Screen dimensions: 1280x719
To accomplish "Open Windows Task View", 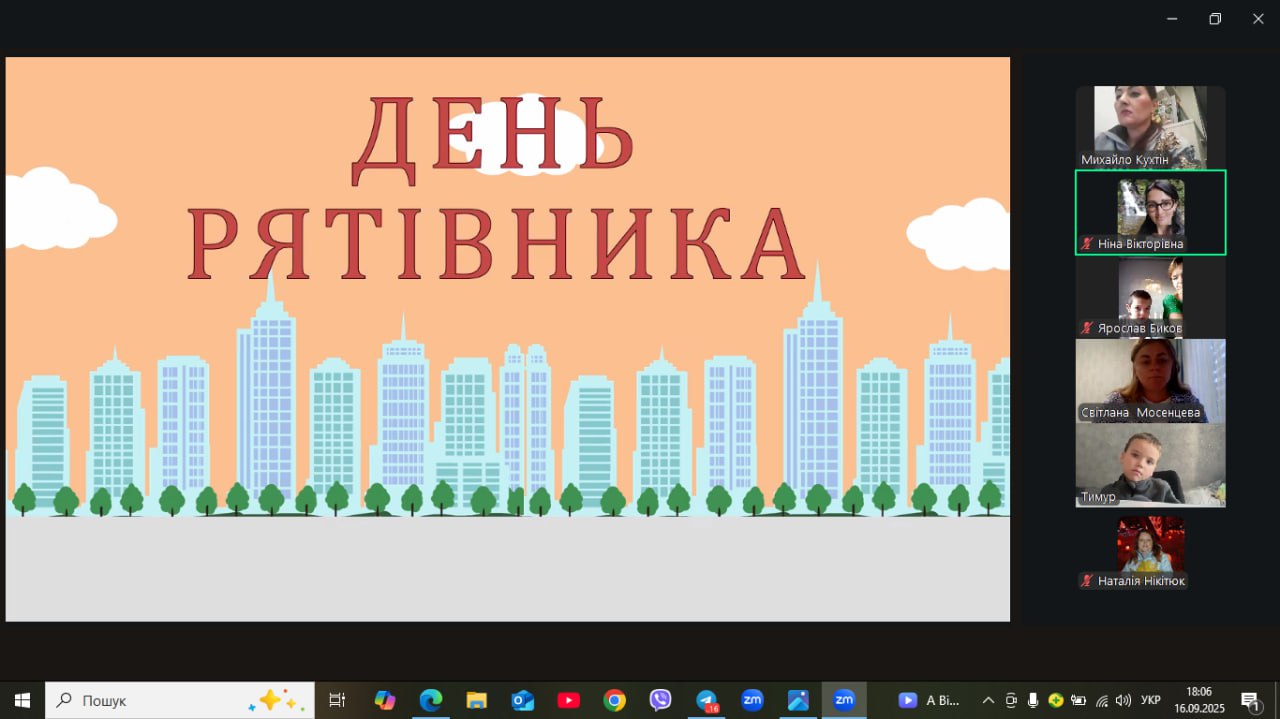I will pos(337,700).
